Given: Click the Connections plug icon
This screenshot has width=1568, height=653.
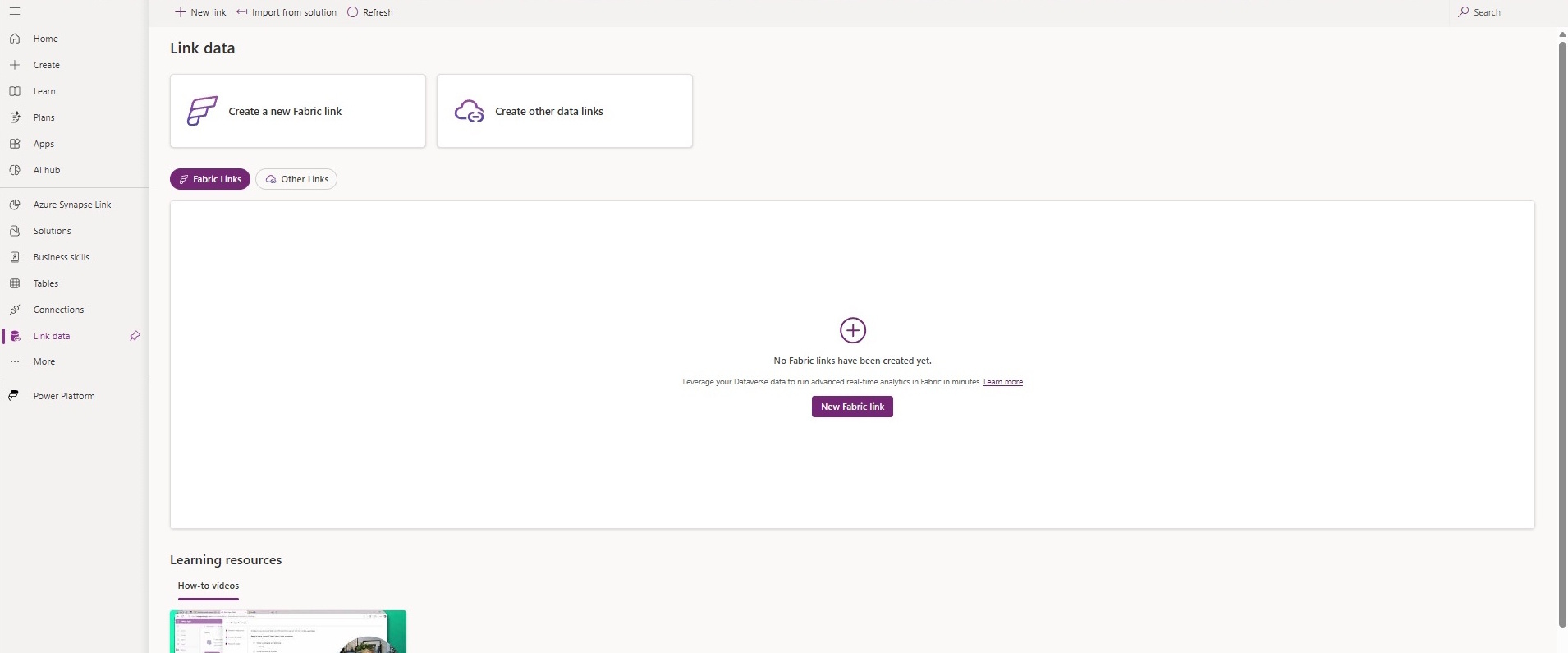Looking at the screenshot, I should coord(15,310).
